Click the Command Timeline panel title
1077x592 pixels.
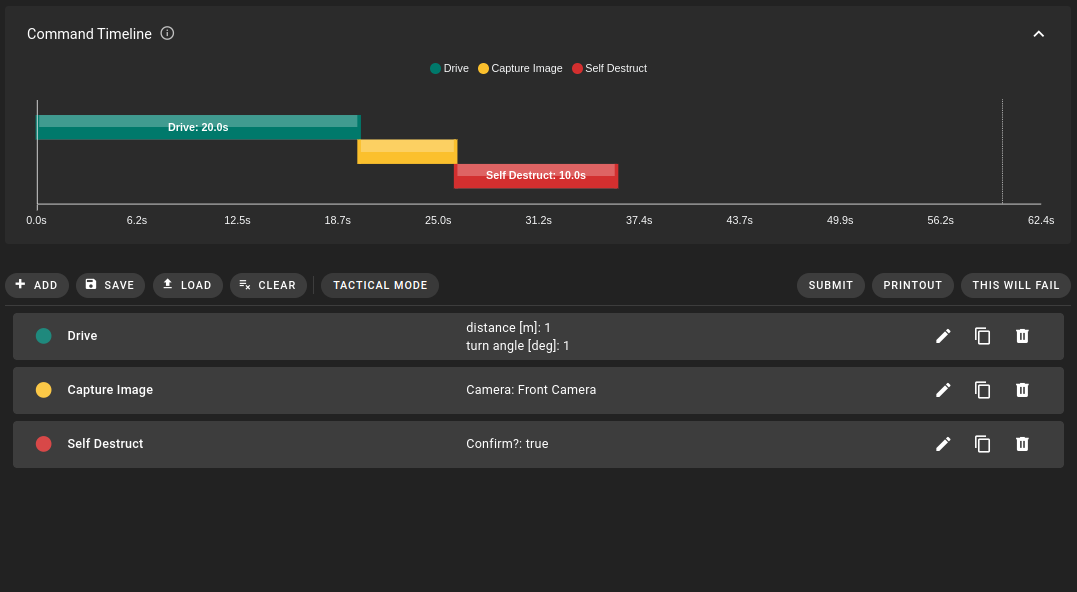(x=89, y=34)
